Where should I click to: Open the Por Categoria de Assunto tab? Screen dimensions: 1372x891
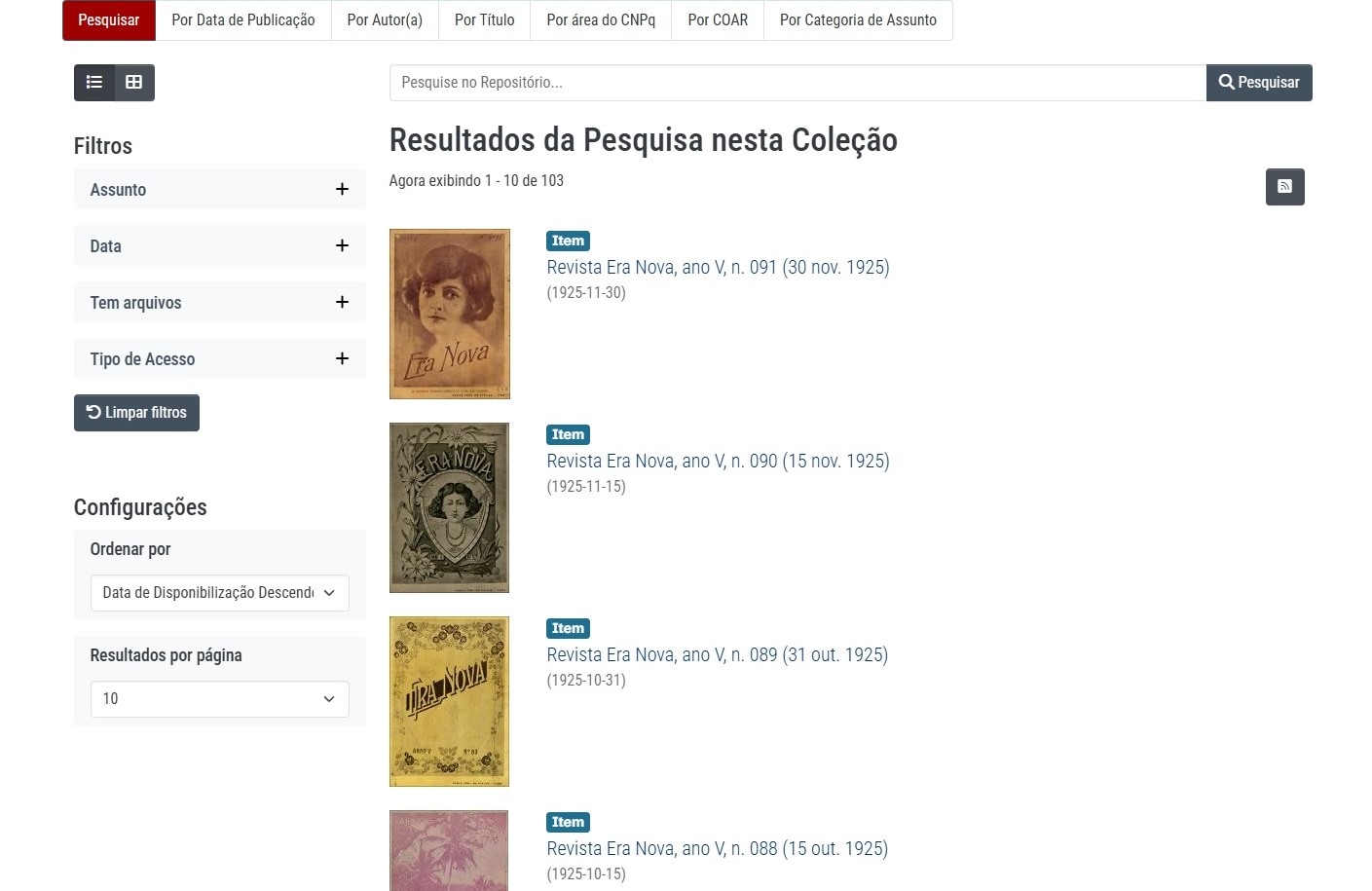(x=858, y=20)
